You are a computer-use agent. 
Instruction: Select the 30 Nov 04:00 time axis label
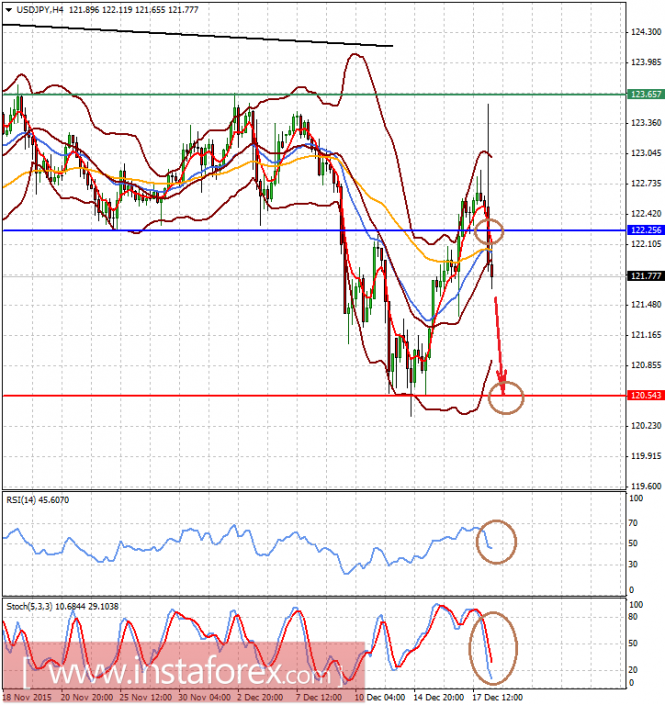click(204, 697)
